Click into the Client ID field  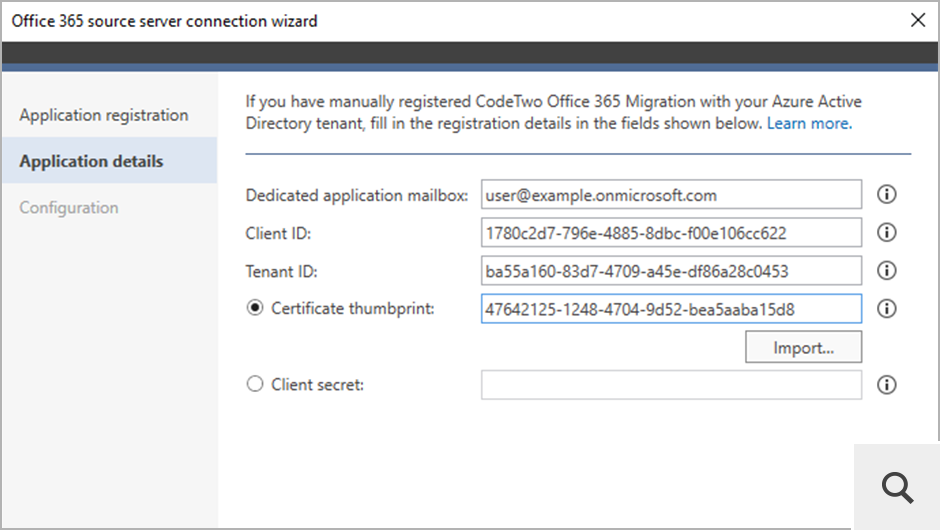[671, 233]
